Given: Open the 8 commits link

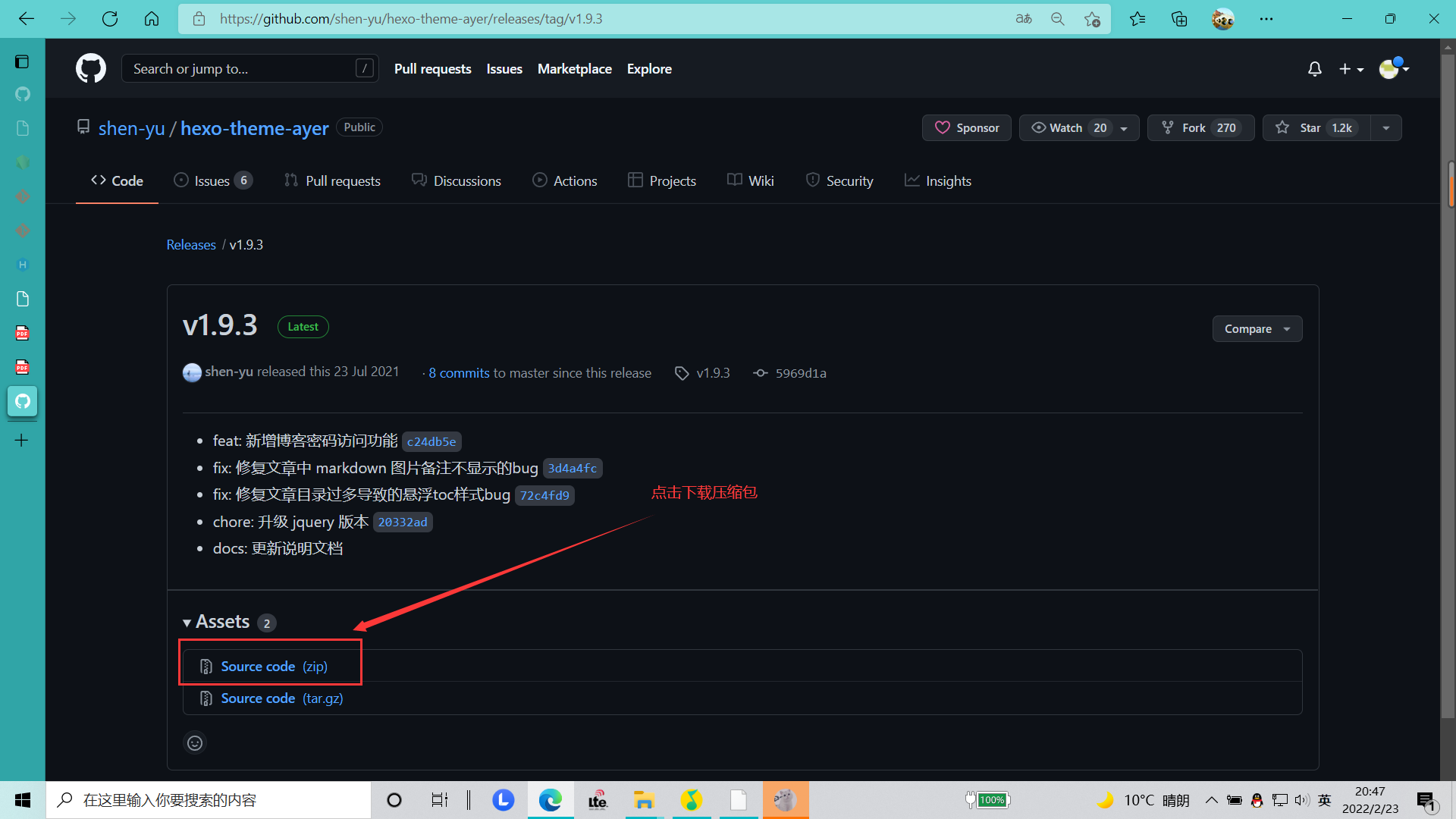Looking at the screenshot, I should (460, 373).
